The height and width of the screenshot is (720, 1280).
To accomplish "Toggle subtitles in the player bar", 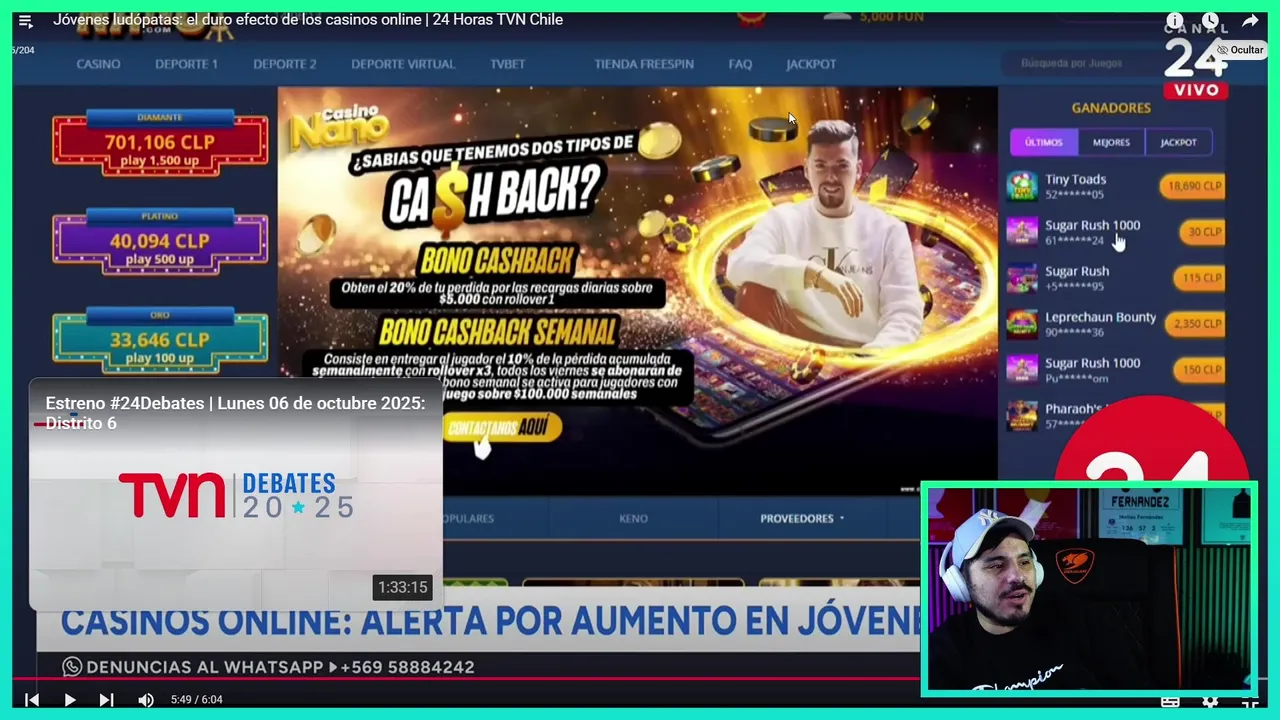I will click(1170, 703).
